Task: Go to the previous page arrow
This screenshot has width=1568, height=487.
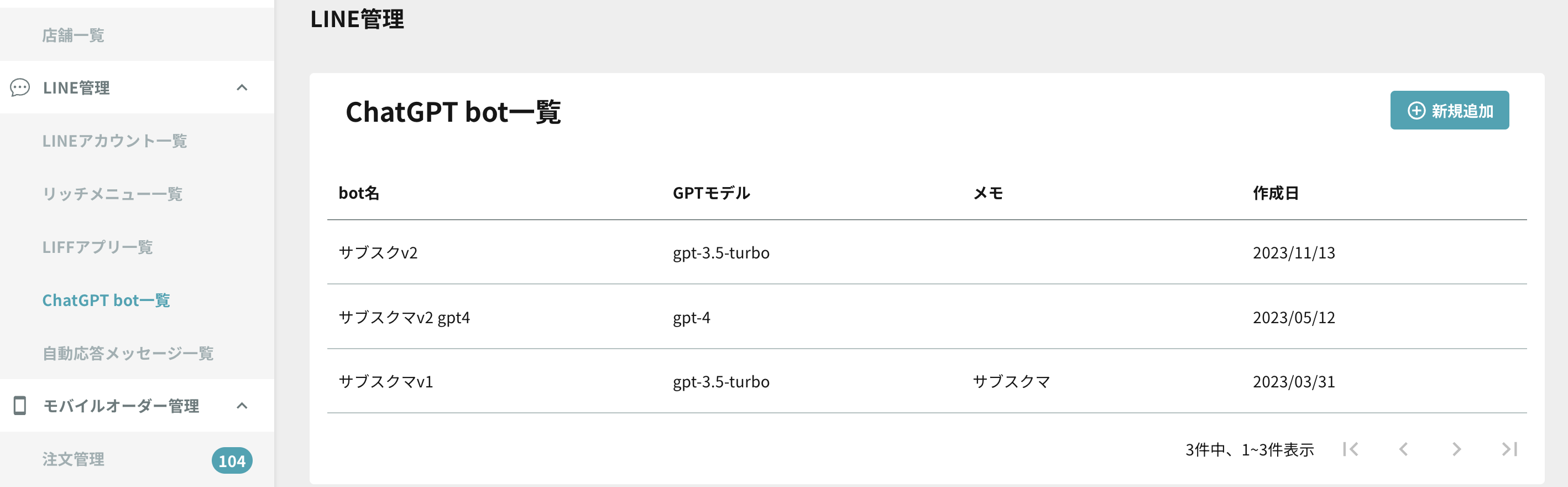Action: (1404, 450)
